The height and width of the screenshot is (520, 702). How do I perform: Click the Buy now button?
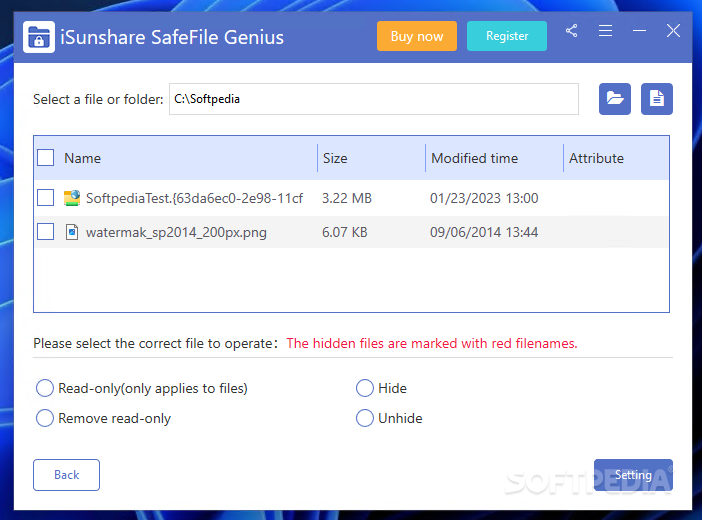tap(417, 36)
